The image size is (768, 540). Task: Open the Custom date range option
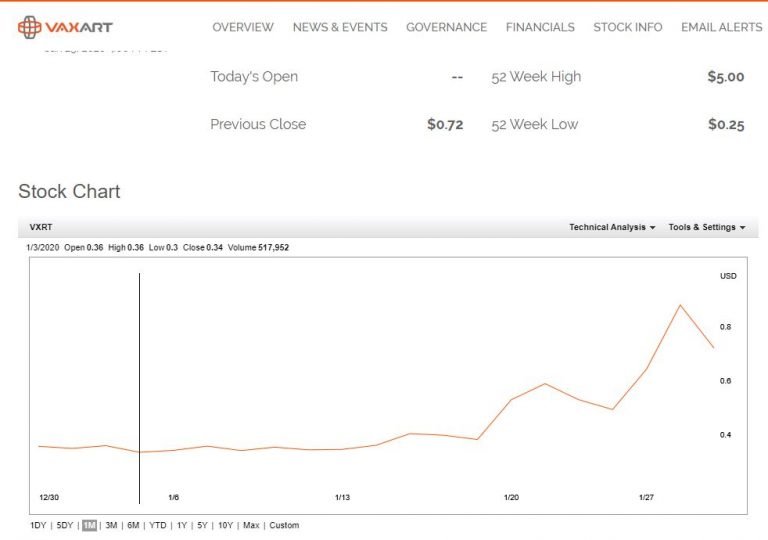(284, 525)
